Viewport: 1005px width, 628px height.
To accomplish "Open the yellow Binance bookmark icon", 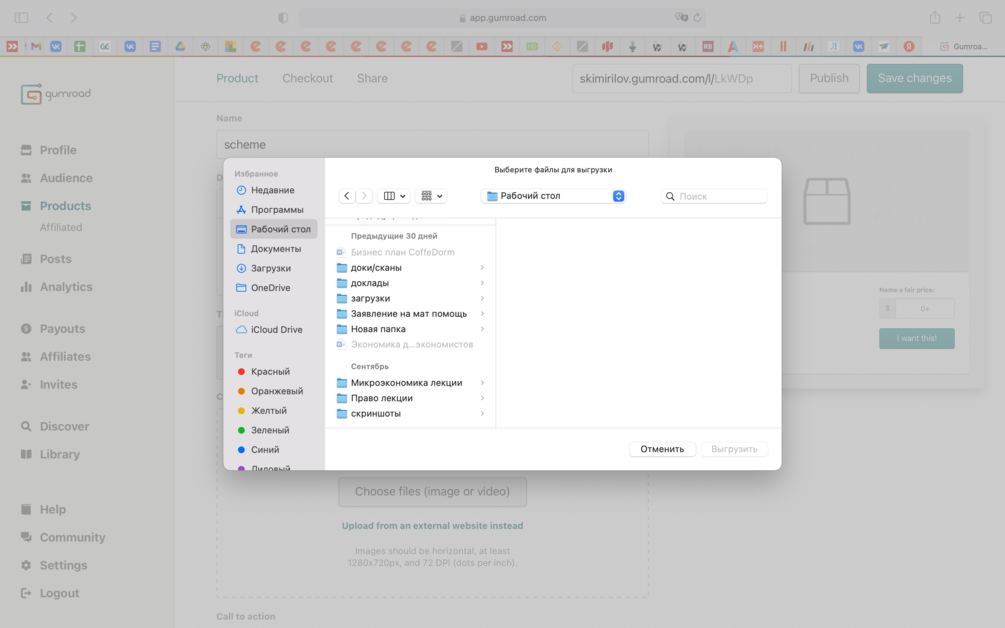I will (557, 46).
